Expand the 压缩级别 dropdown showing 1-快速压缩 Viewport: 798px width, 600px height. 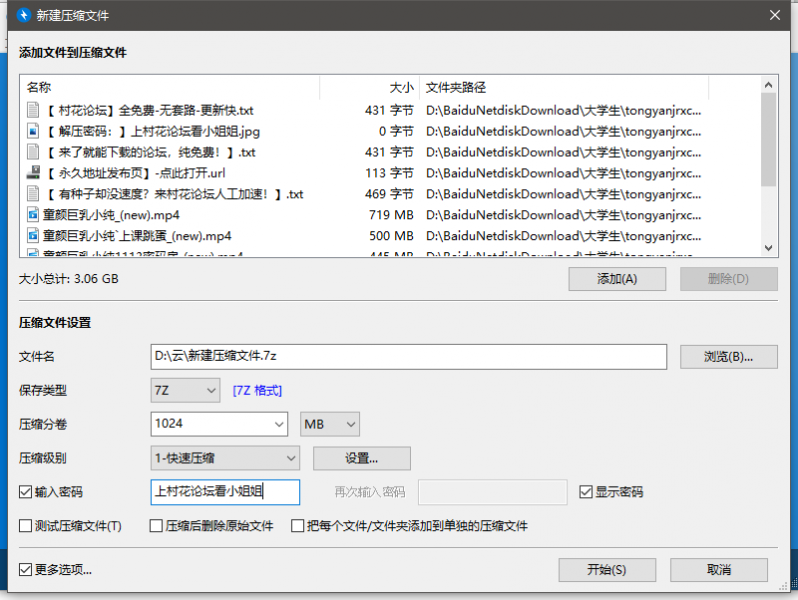coord(225,458)
